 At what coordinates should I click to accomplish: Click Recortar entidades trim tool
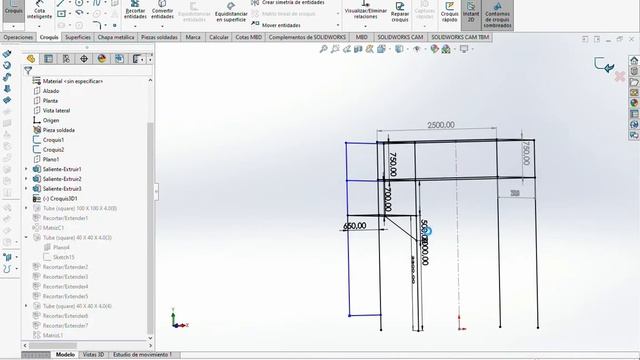coord(135,11)
